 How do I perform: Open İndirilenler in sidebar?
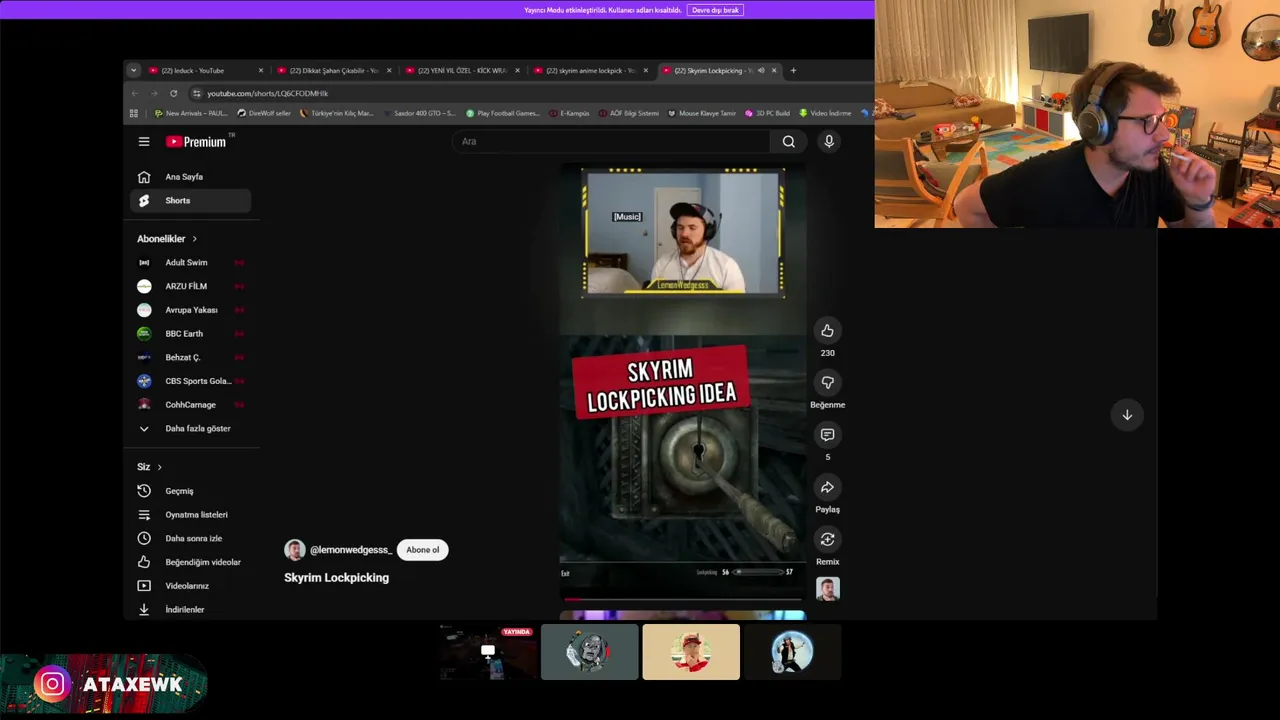[x=190, y=610]
